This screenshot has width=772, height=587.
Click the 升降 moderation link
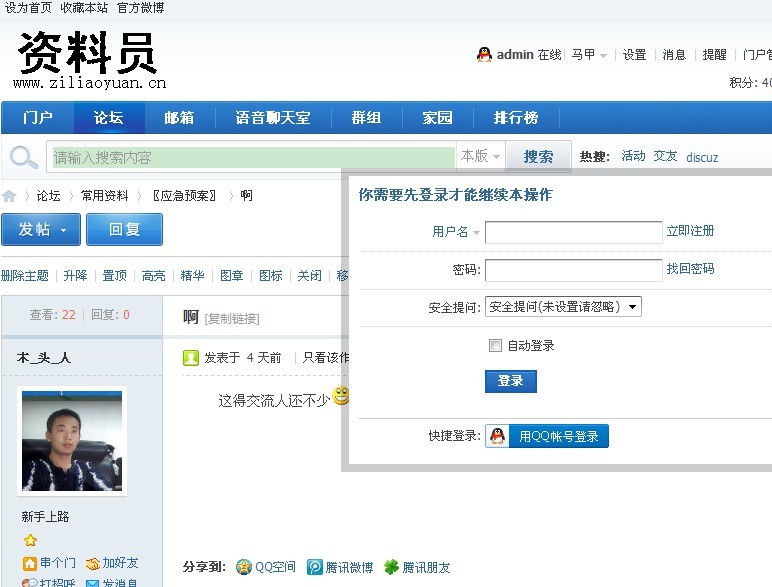pyautogui.click(x=75, y=276)
